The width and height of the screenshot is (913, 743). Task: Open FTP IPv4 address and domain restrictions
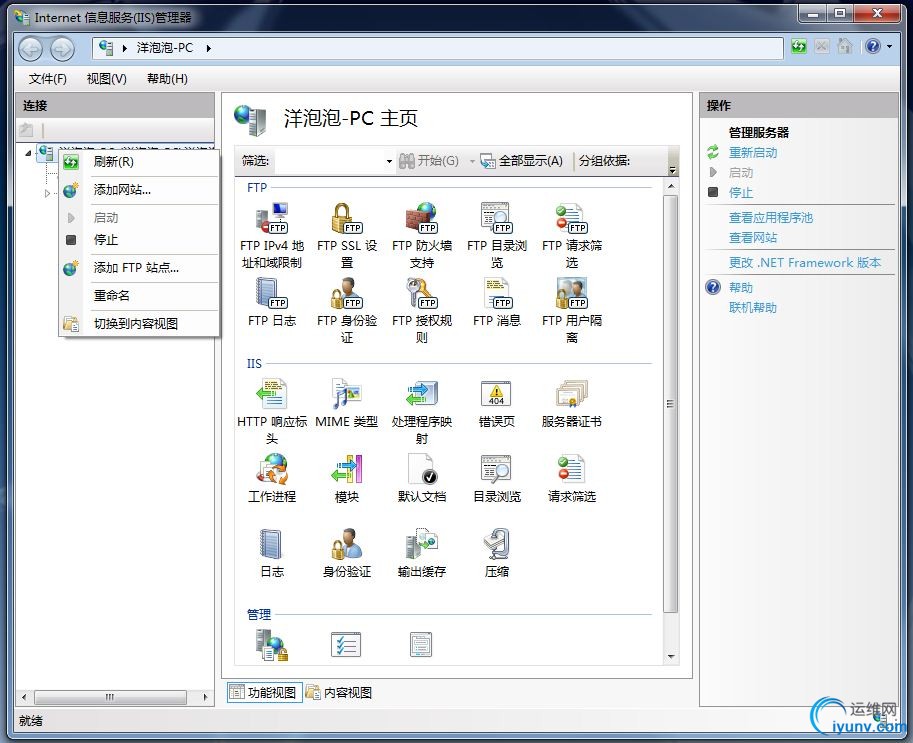pyautogui.click(x=272, y=218)
